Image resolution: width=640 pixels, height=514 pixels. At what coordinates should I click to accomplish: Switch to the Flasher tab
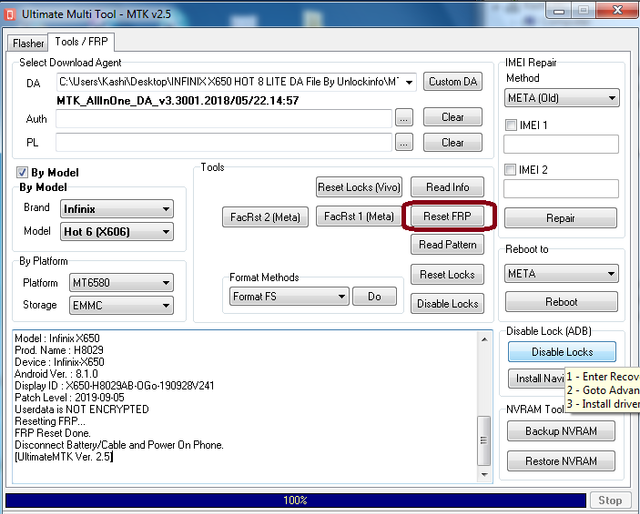pos(28,43)
